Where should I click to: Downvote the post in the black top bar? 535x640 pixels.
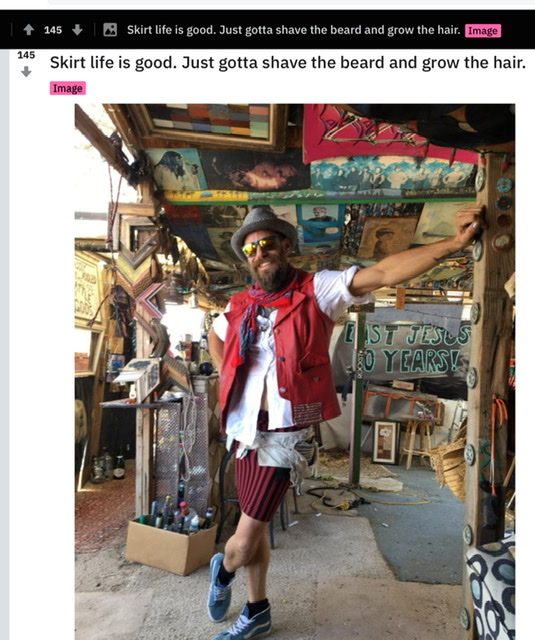coord(77,30)
